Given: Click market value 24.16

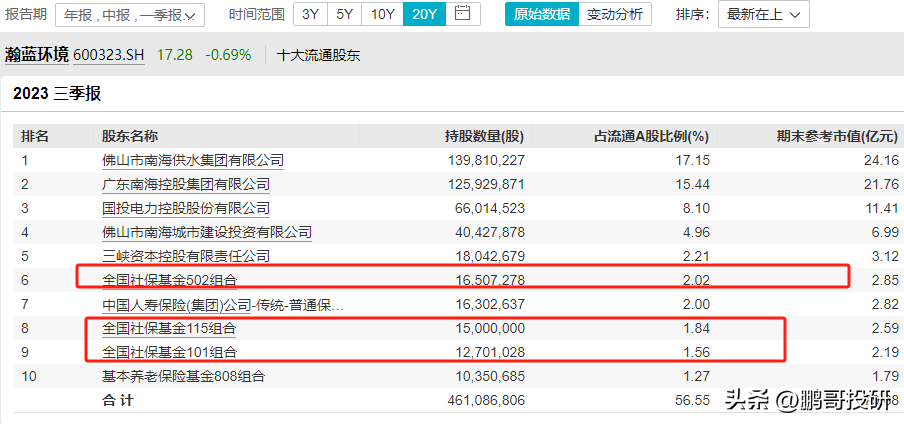Looking at the screenshot, I should tap(883, 160).
